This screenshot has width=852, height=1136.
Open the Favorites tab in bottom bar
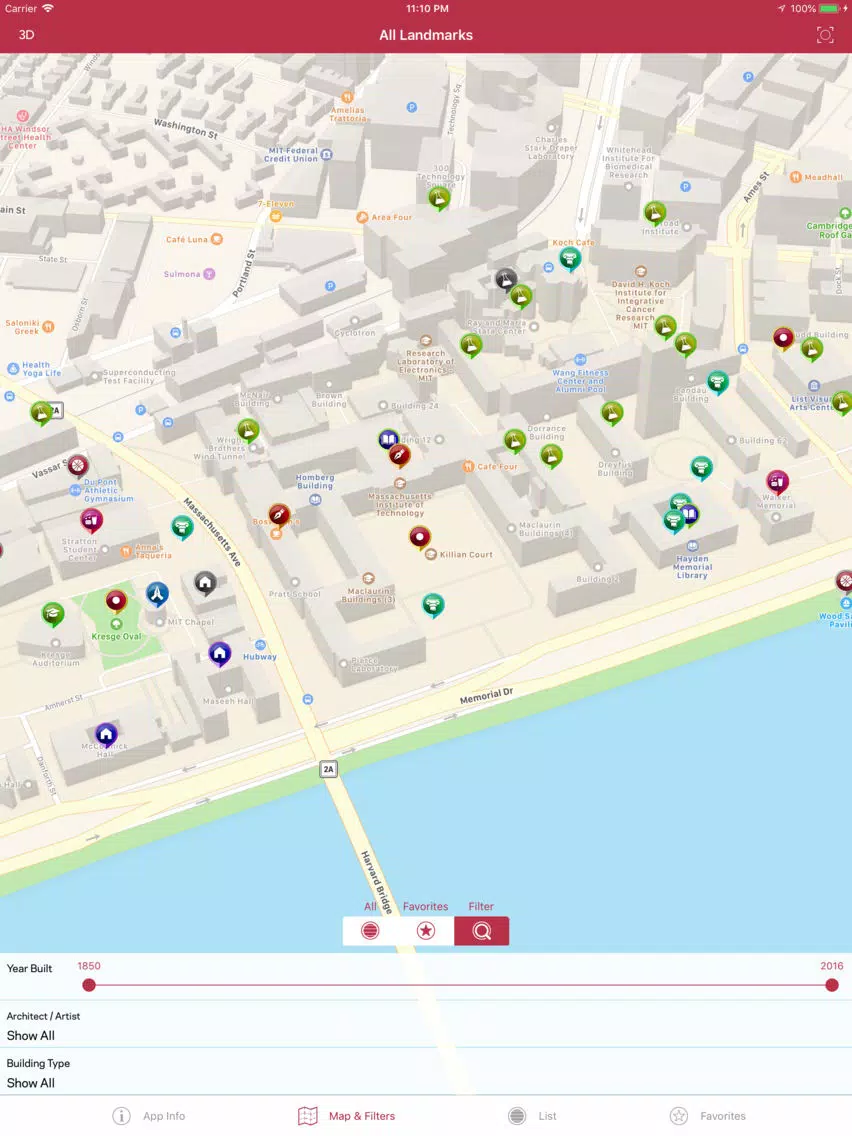click(708, 1116)
